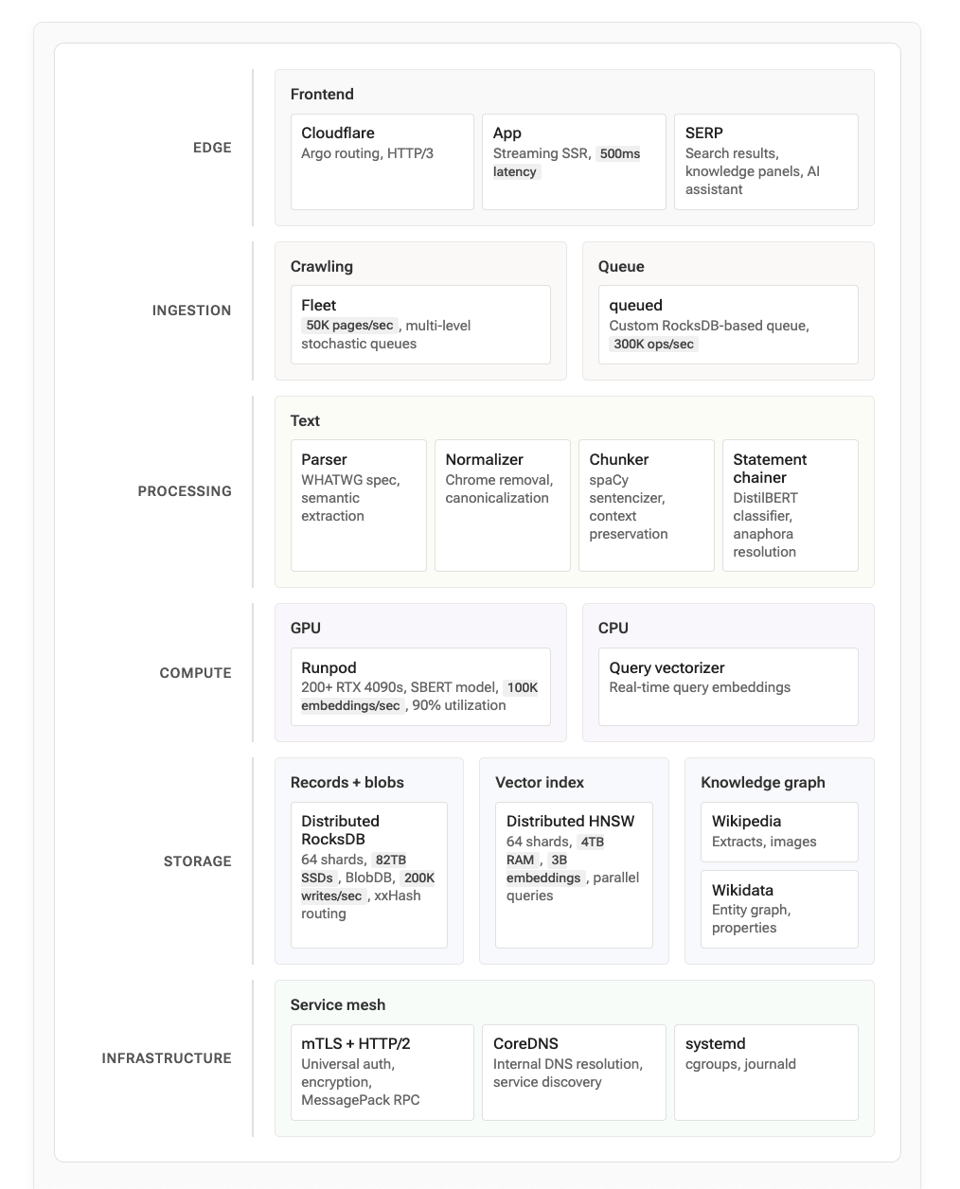This screenshot has width=960, height=1189.
Task: Select the Wikipedia knowledge graph card
Action: pyautogui.click(x=778, y=831)
